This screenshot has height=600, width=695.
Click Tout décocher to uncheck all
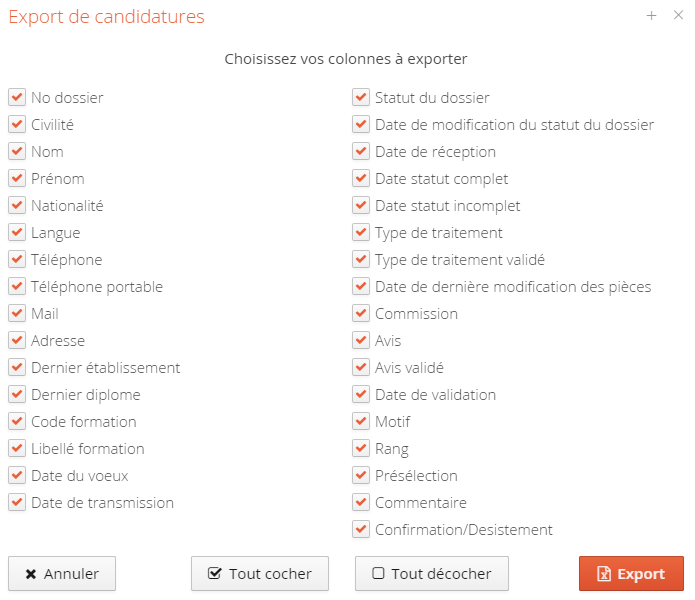431,574
